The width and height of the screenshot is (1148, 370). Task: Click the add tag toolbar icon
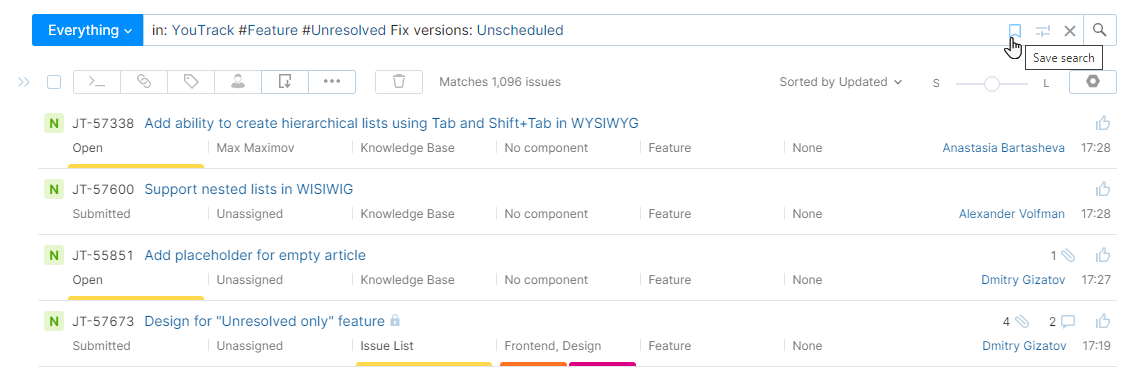click(x=191, y=82)
